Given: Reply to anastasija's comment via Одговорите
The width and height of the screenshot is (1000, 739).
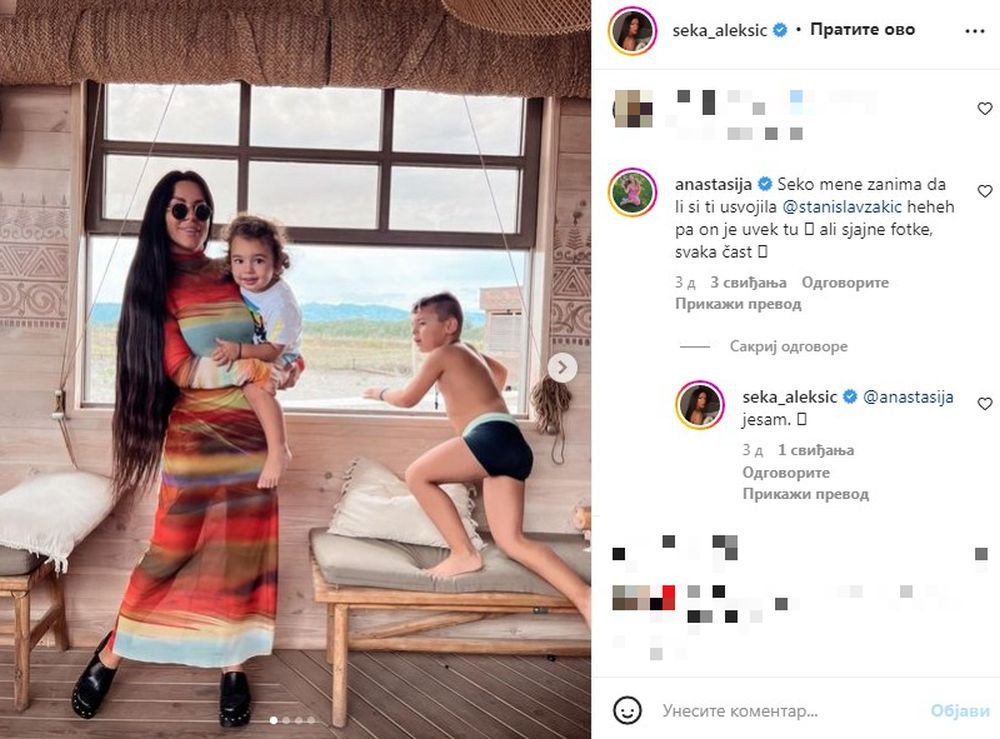Looking at the screenshot, I should tap(845, 282).
